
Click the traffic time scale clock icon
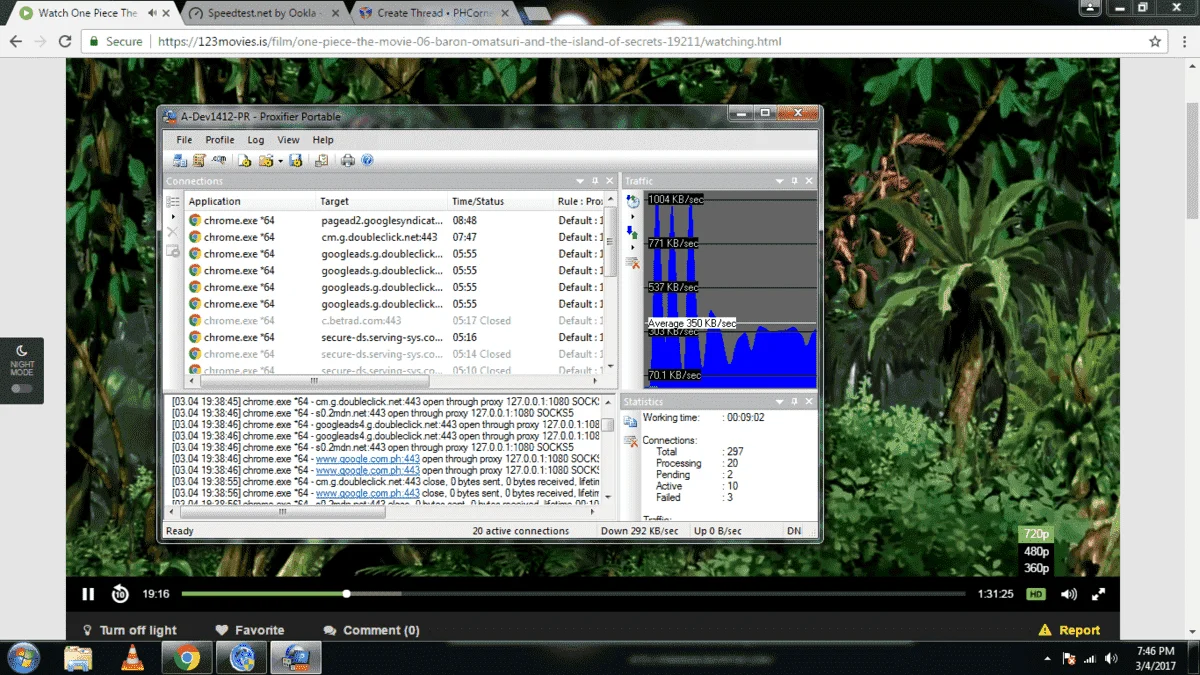[632, 201]
